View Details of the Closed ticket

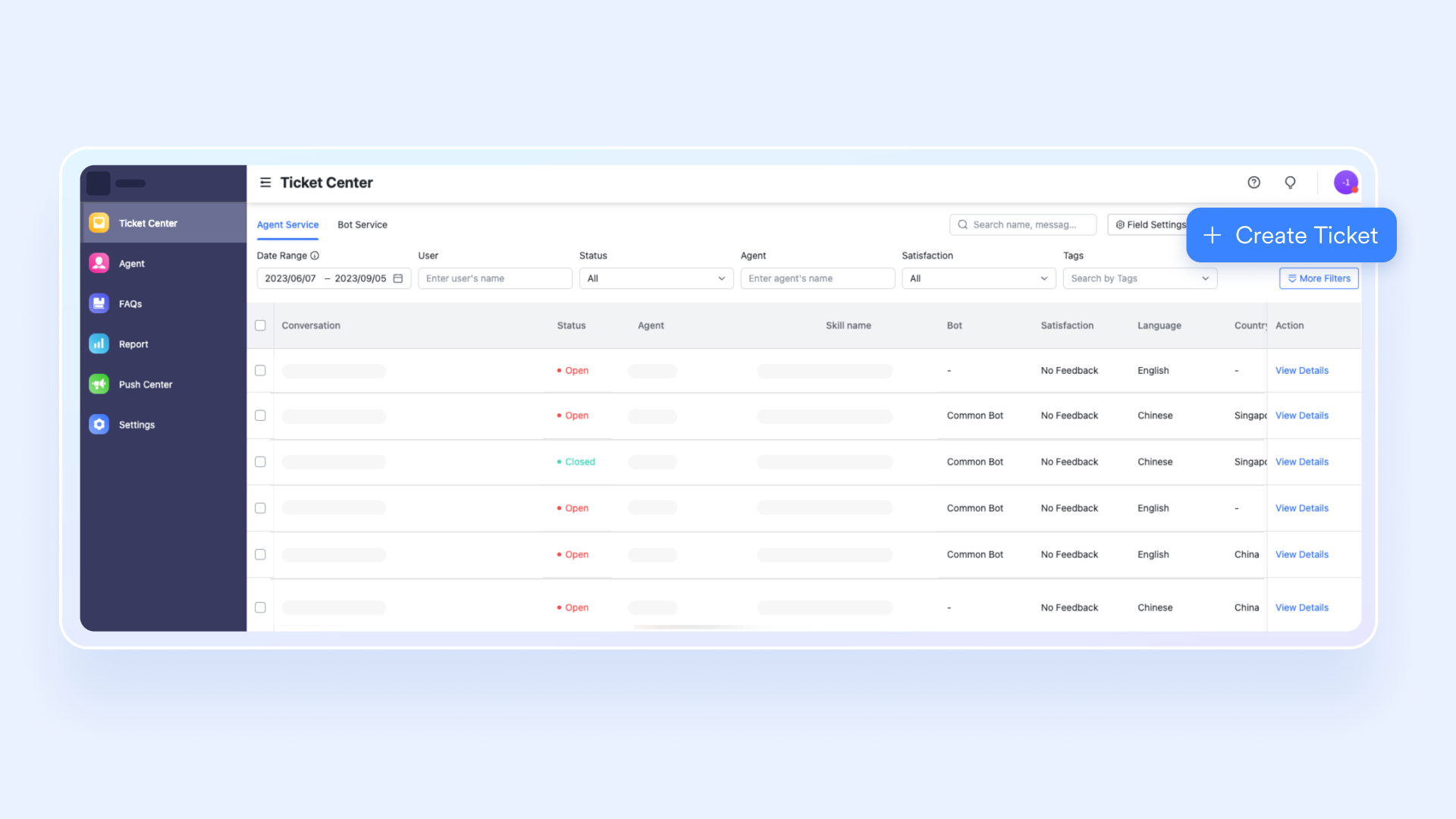pos(1301,462)
